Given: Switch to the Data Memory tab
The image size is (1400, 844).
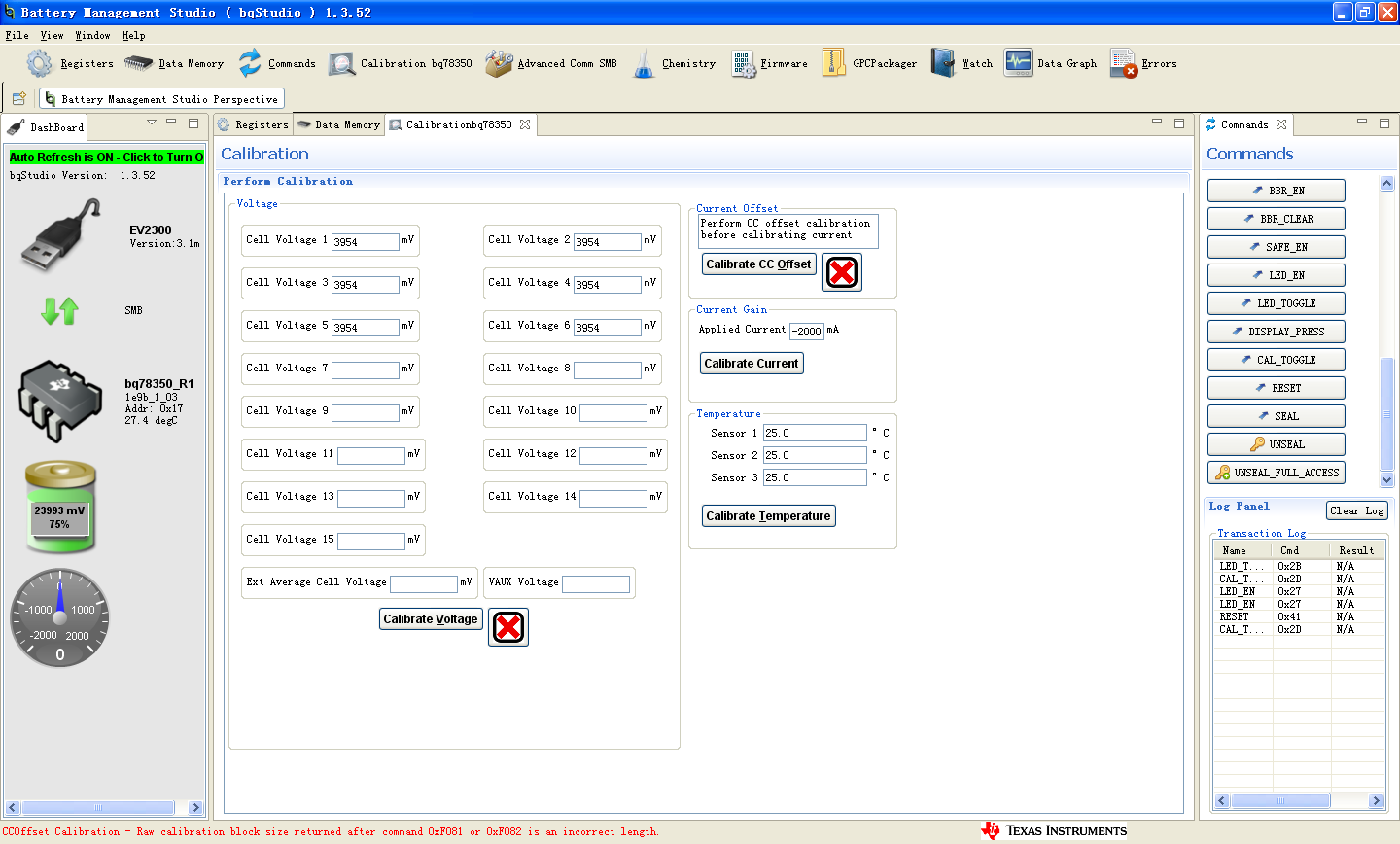Looking at the screenshot, I should point(338,124).
